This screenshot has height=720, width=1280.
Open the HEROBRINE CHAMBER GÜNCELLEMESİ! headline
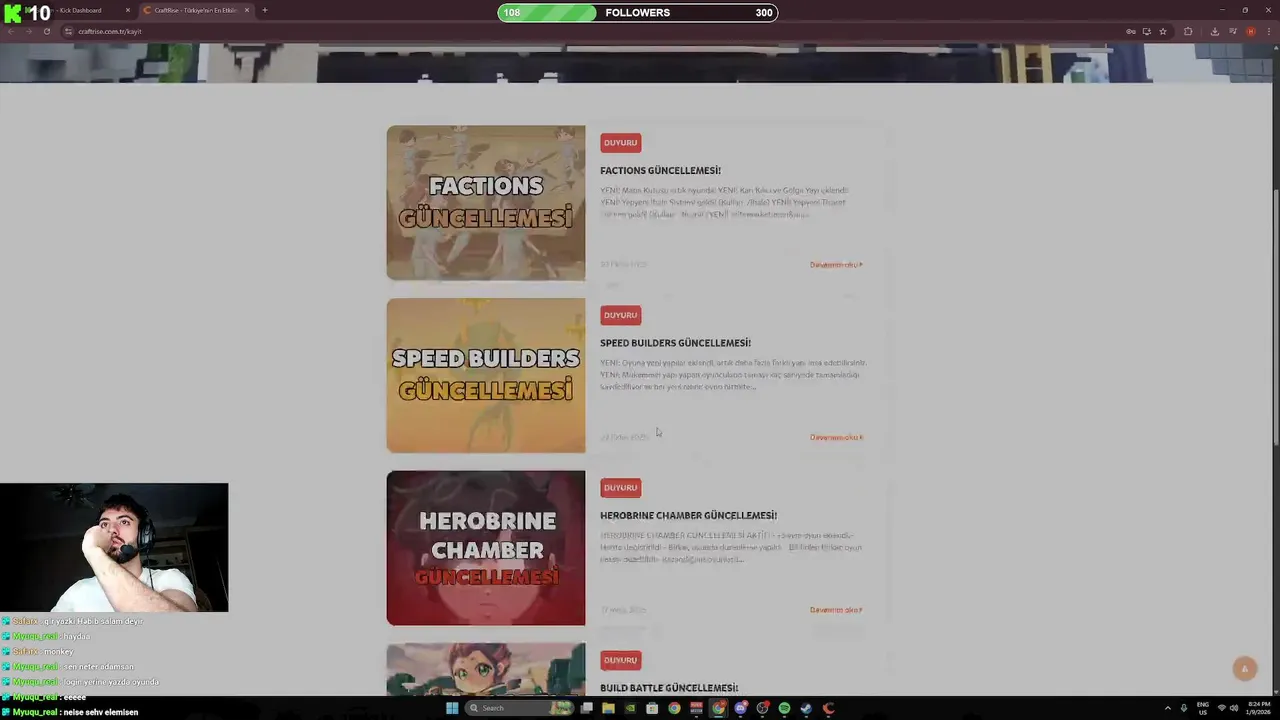tap(688, 516)
